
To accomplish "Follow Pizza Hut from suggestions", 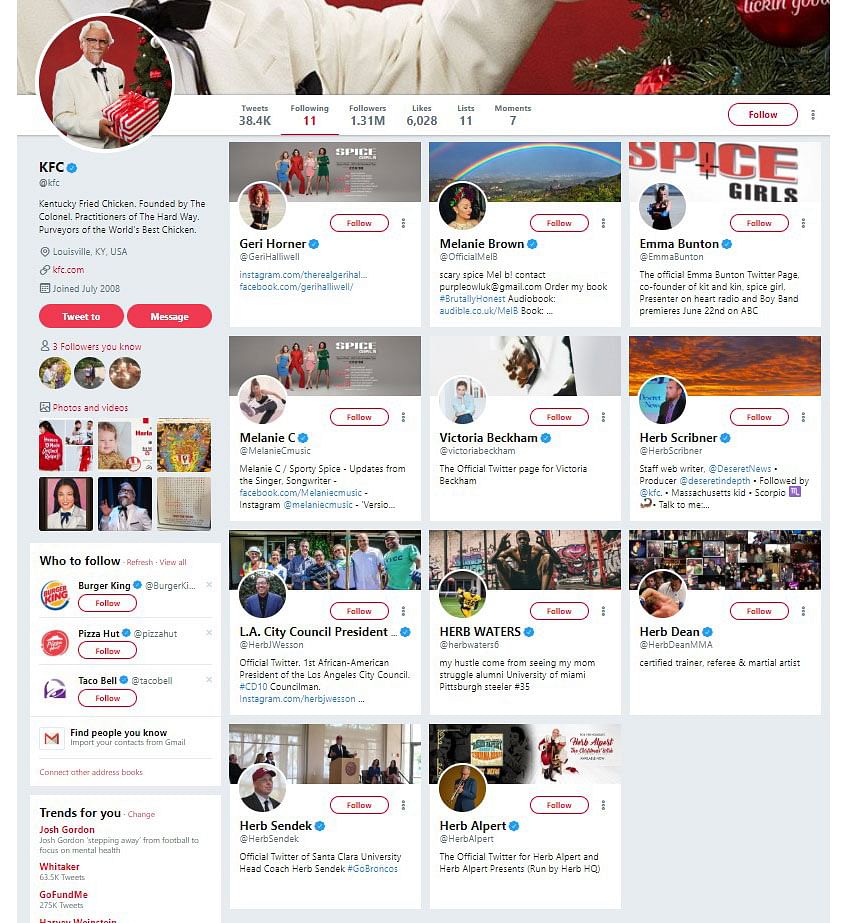I will click(x=108, y=651).
